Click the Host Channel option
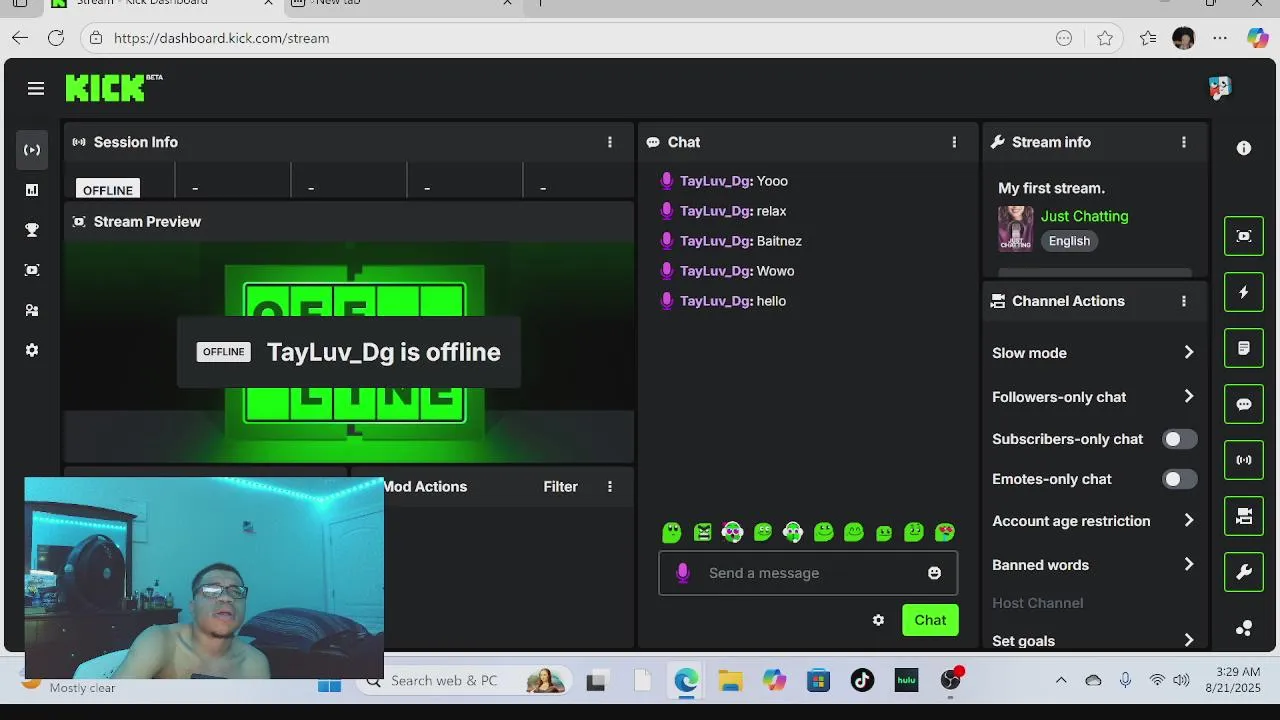1280x720 pixels. pos(1037,603)
